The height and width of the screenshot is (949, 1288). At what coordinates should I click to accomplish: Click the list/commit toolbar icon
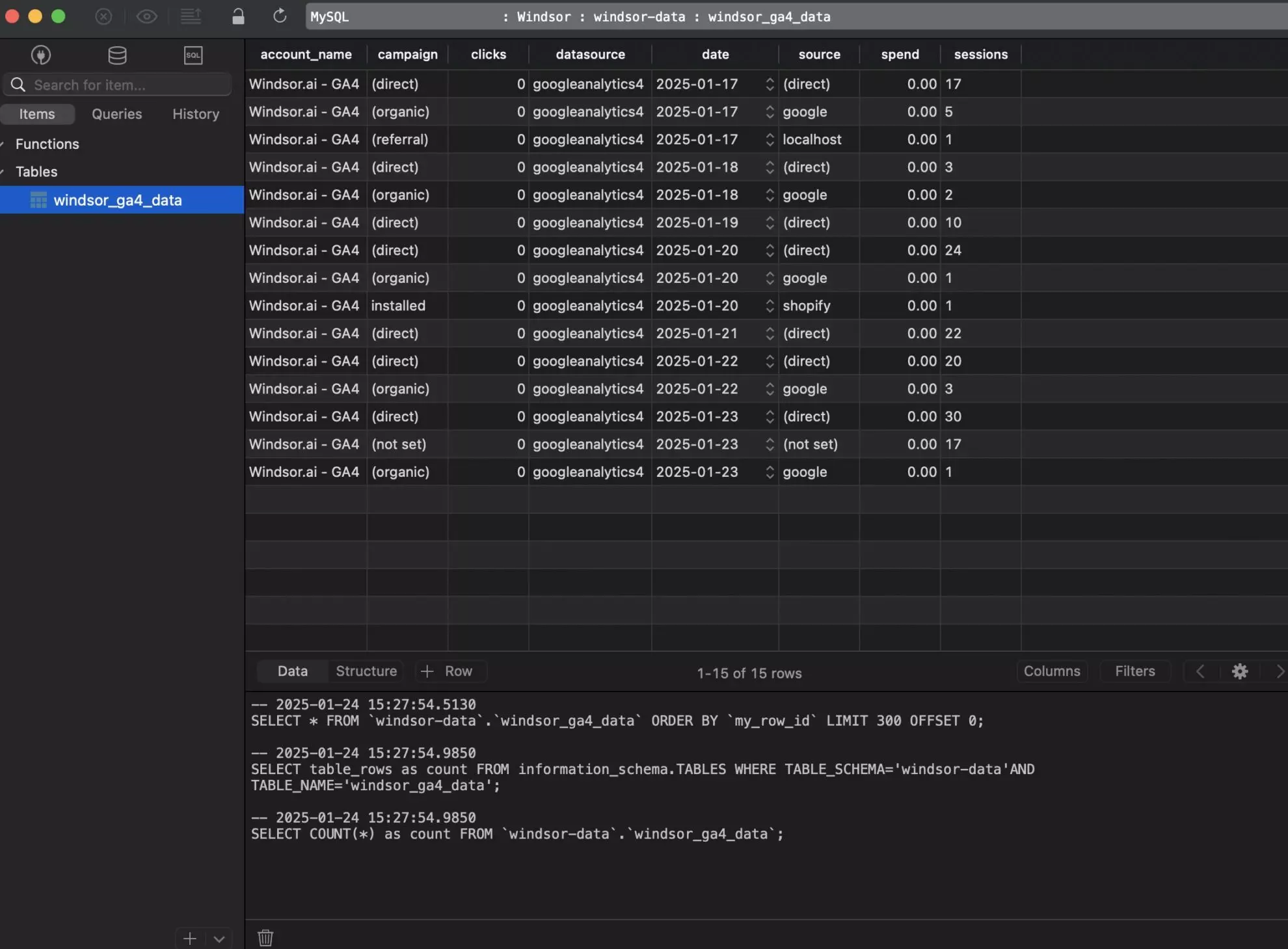pos(191,16)
